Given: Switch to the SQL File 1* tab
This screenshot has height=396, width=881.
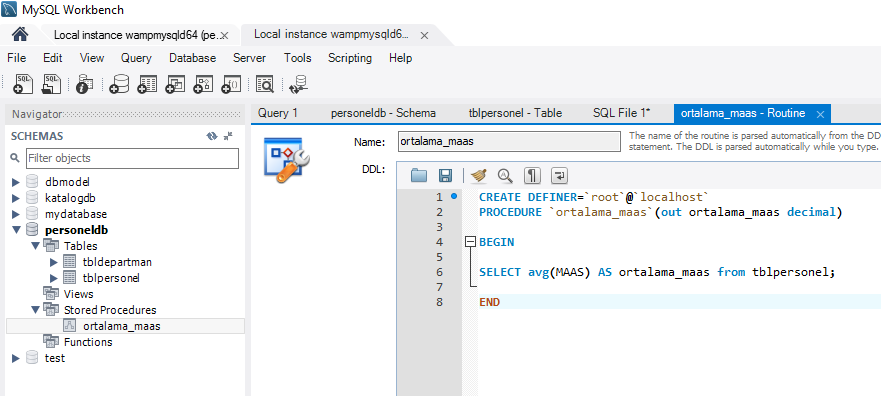Looking at the screenshot, I should coord(621,113).
